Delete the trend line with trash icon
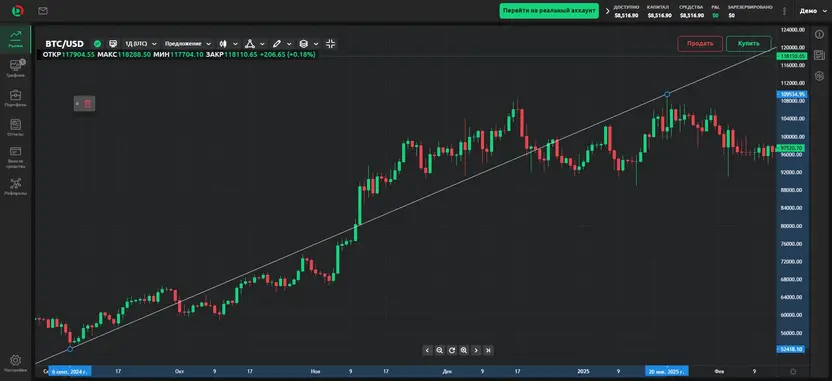This screenshot has height=381, width=832. pos(88,104)
